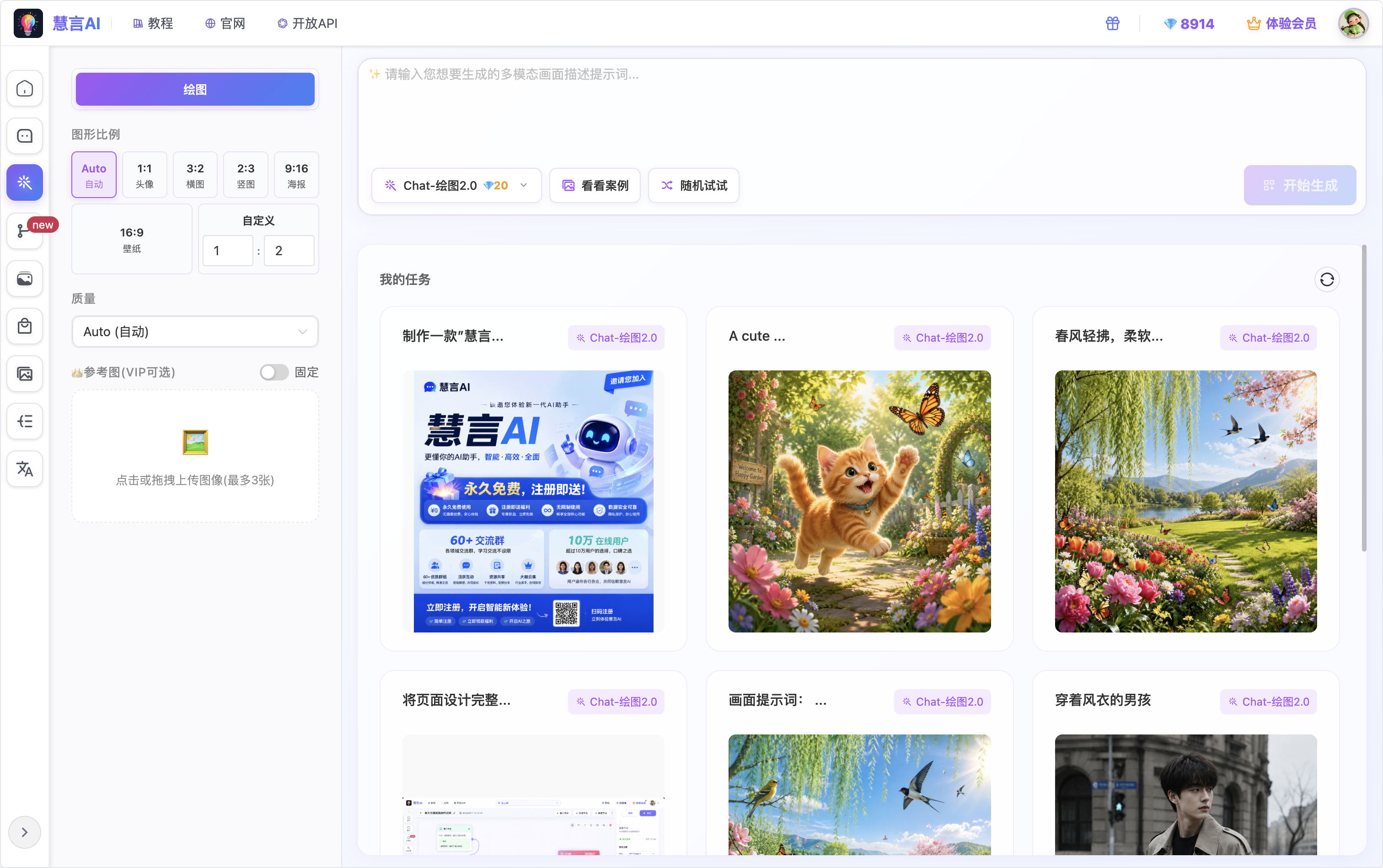The height and width of the screenshot is (868, 1383).
Task: Open the boy in trench coat thumbnail
Action: [1185, 794]
